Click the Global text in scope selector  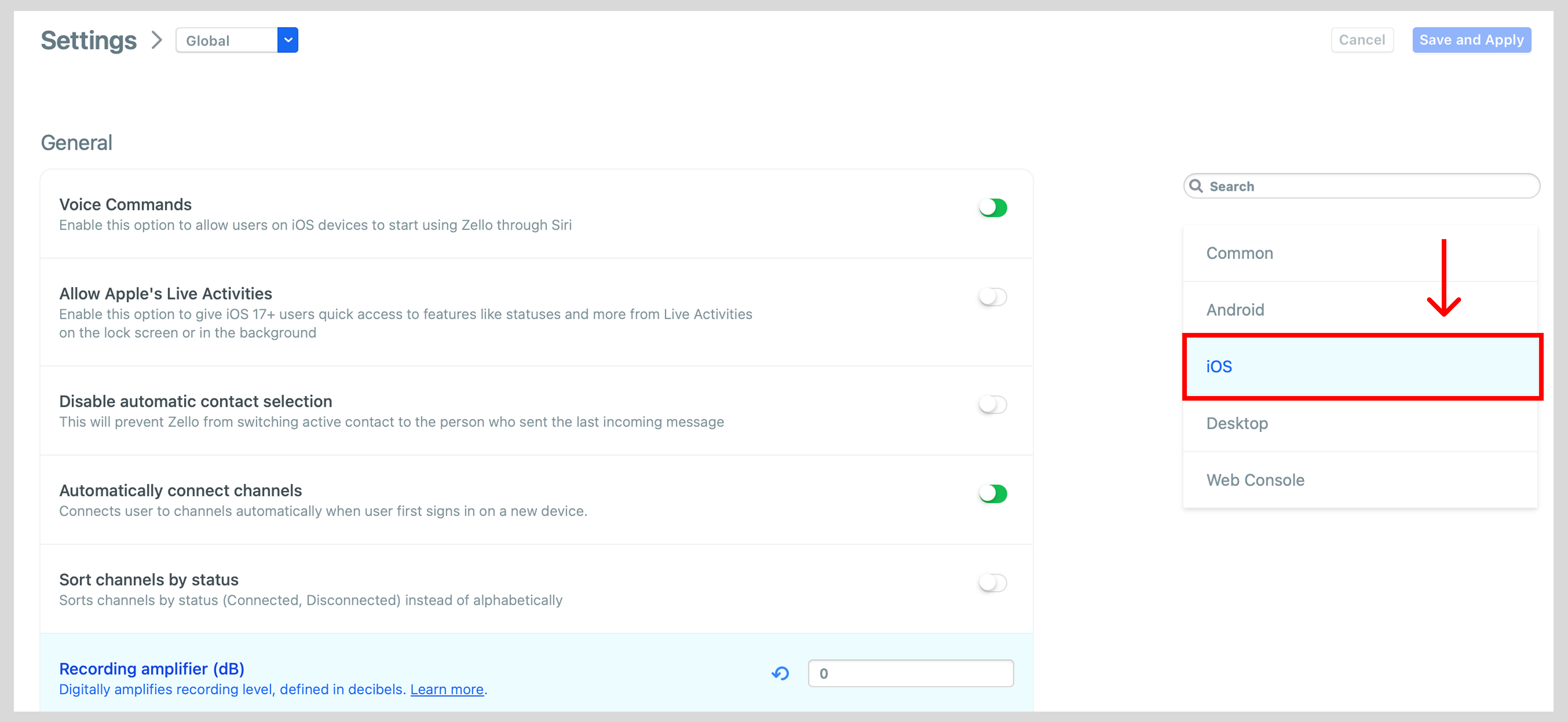click(x=208, y=41)
